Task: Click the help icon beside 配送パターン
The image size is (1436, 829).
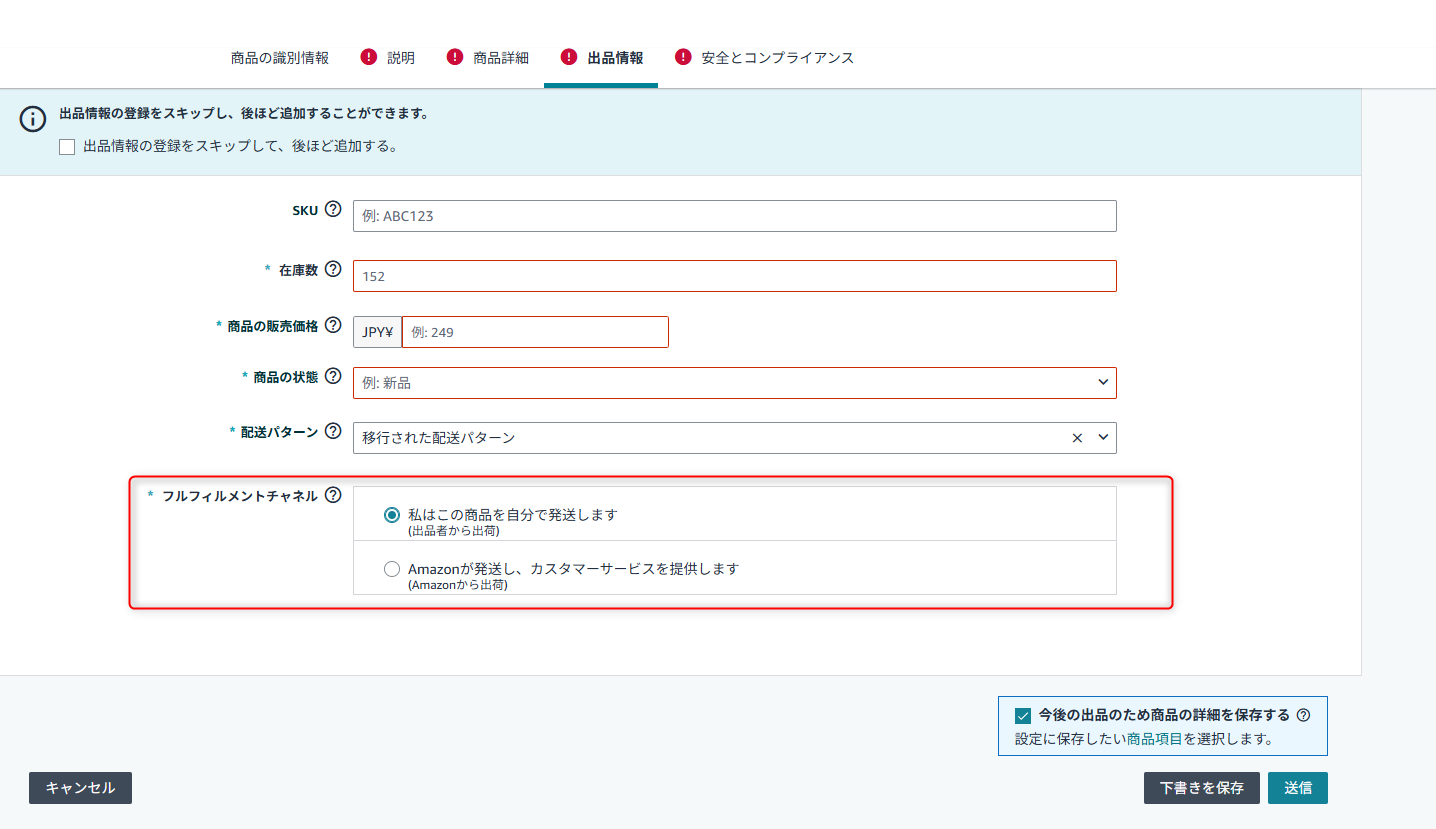Action: tap(333, 430)
